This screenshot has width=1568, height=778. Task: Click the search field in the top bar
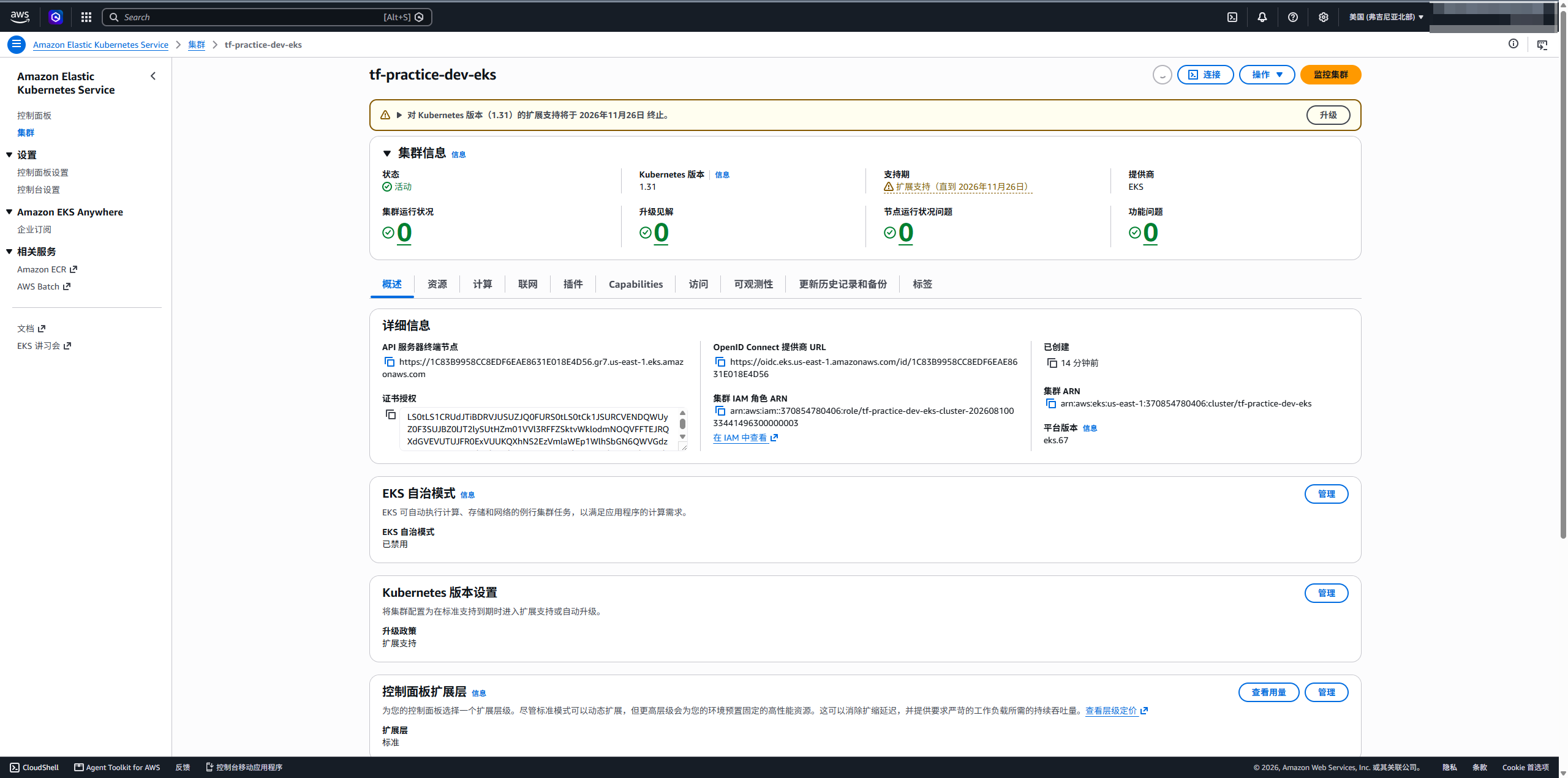pyautogui.click(x=267, y=17)
